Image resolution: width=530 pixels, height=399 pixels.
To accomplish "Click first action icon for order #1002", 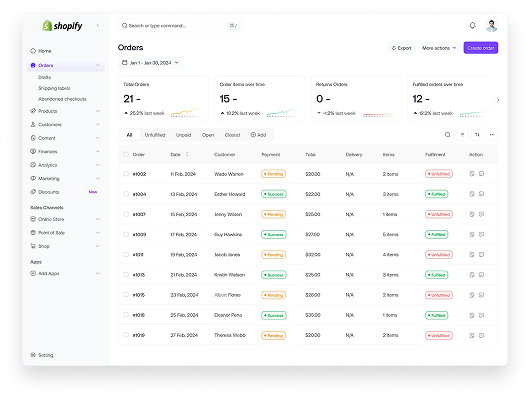I will pyautogui.click(x=472, y=174).
